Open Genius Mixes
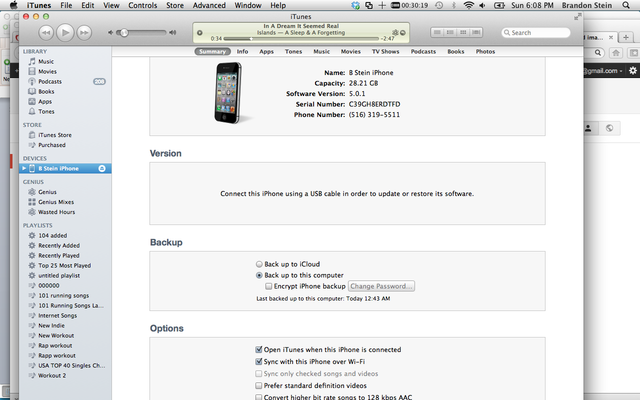The width and height of the screenshot is (640, 400). tap(56, 202)
